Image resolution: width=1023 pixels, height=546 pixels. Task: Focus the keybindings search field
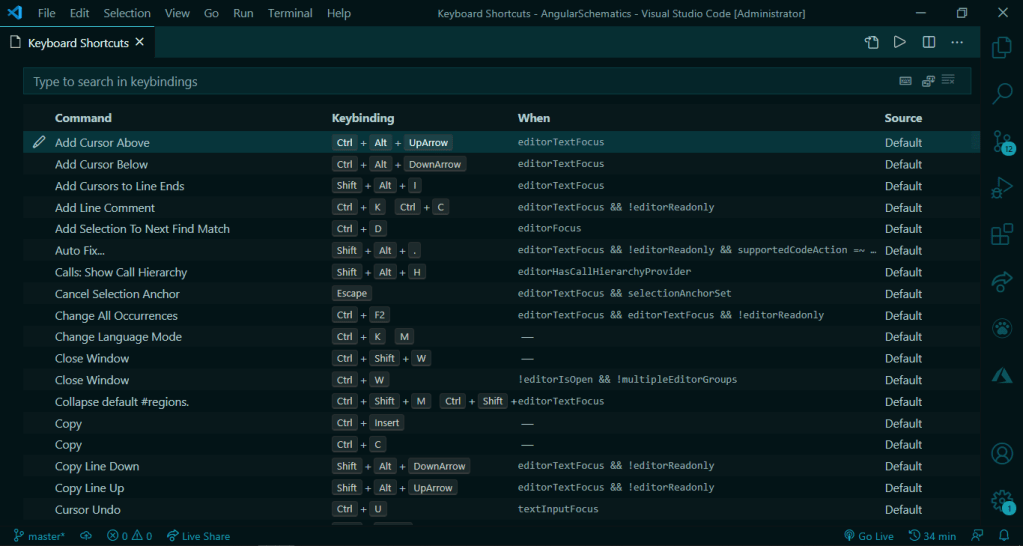[x=450, y=81]
